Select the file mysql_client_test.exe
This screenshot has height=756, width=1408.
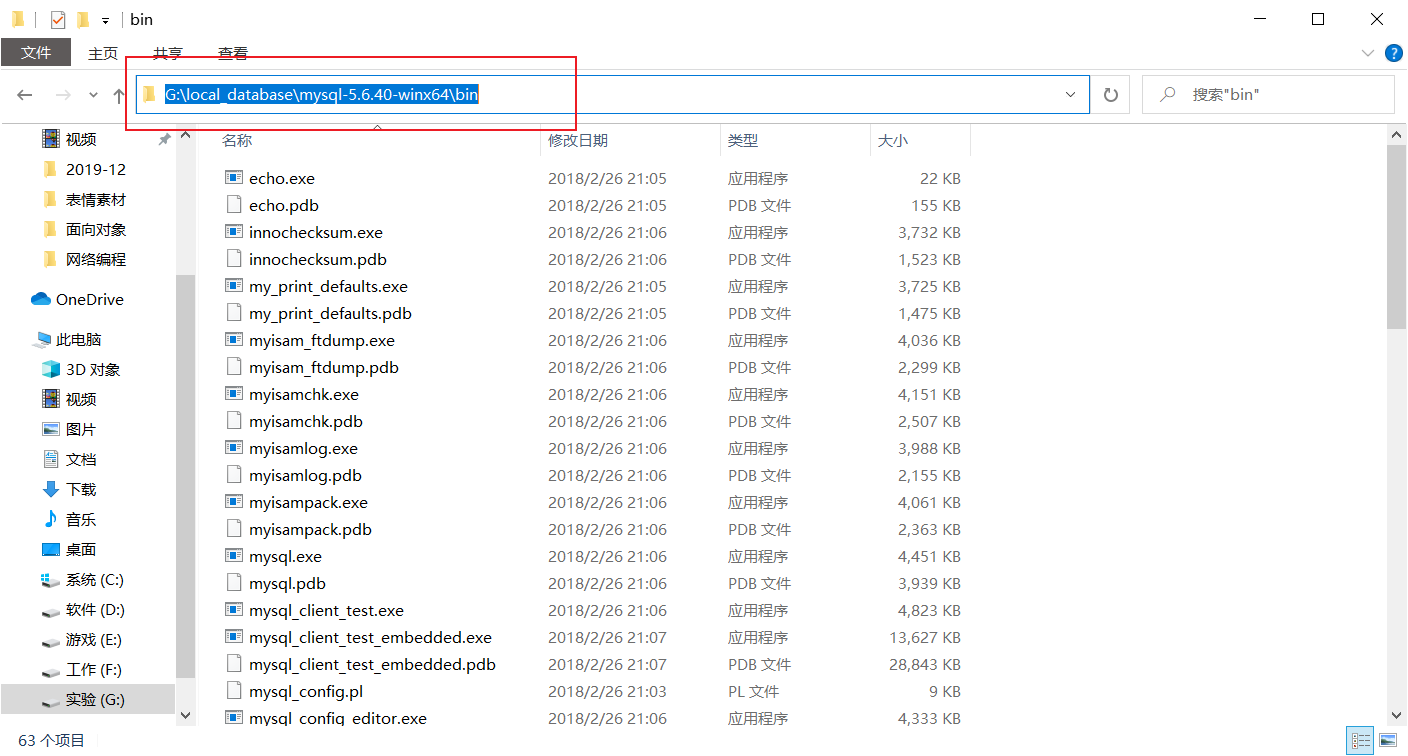pyautogui.click(x=326, y=610)
